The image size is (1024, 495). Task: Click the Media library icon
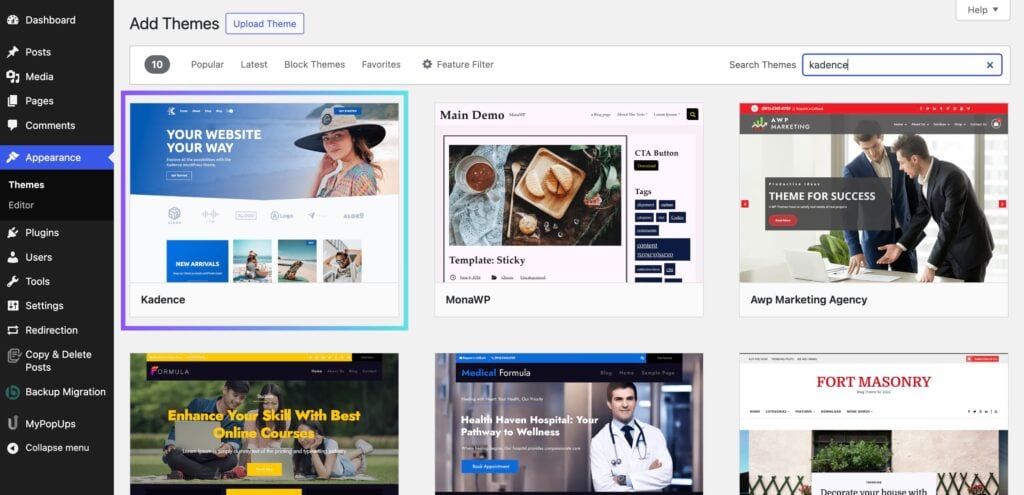[12, 76]
